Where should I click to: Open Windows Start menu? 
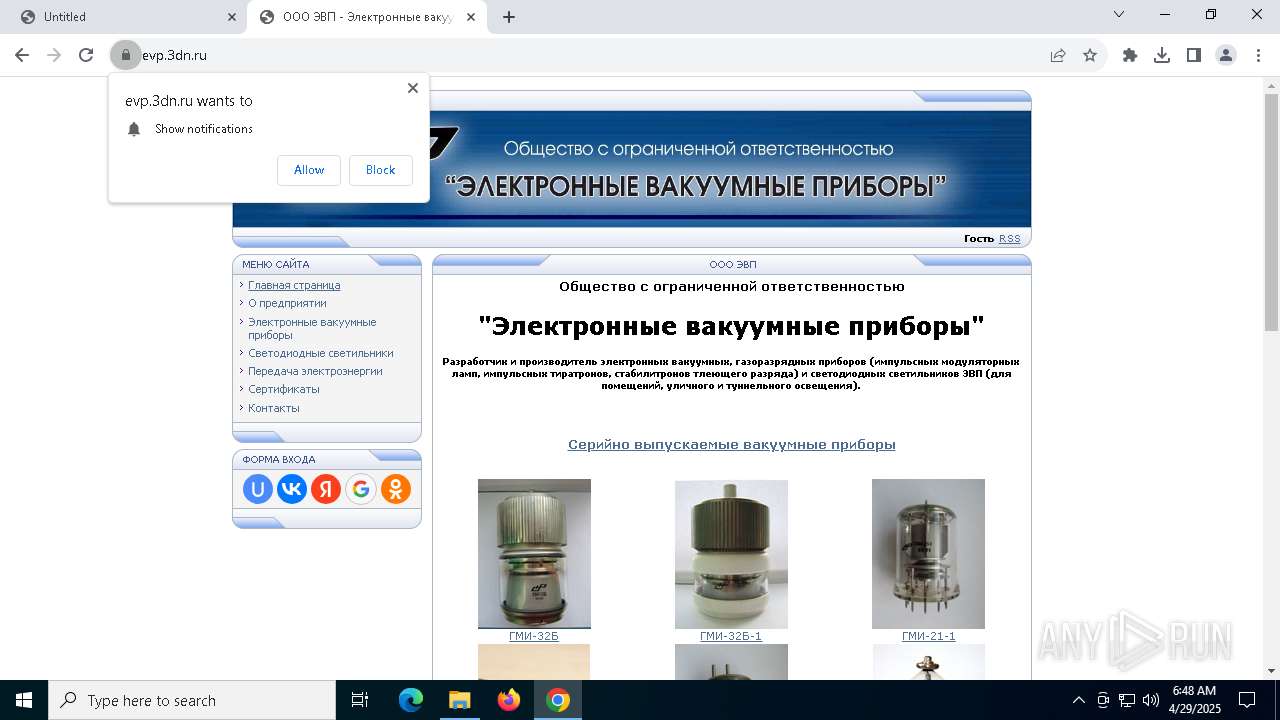pyautogui.click(x=24, y=700)
